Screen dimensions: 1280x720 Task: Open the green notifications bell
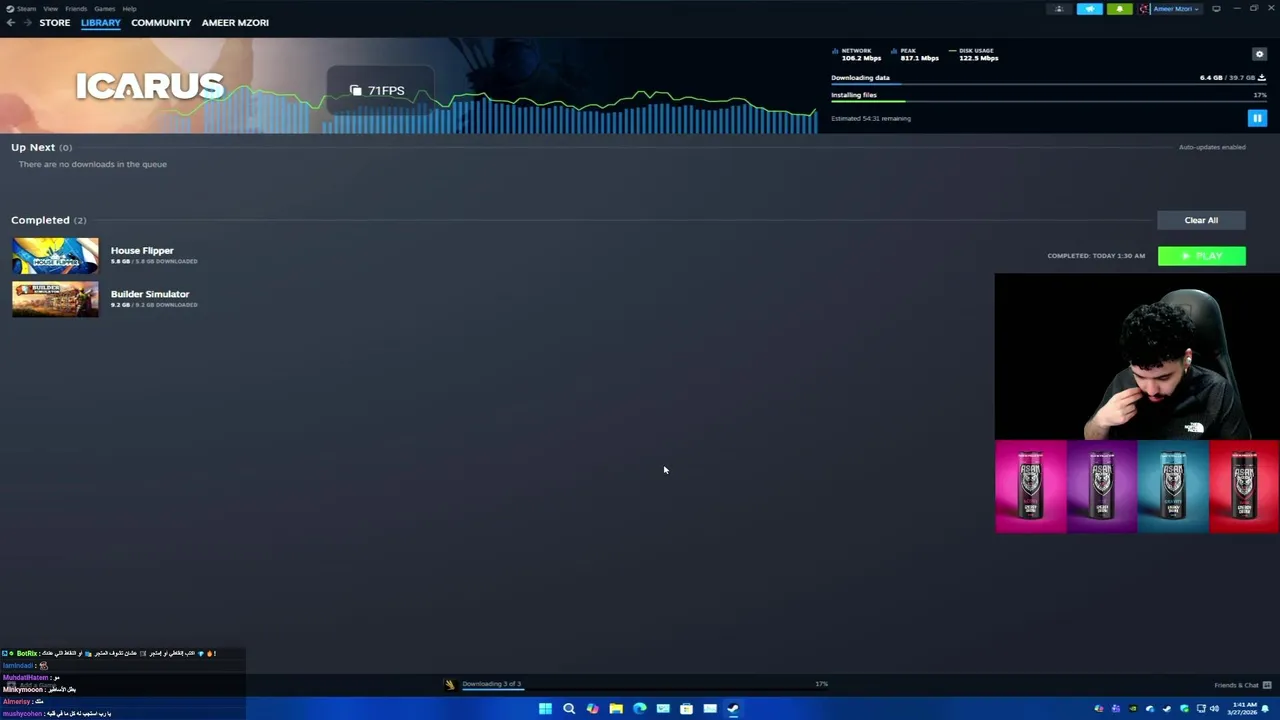(x=1119, y=9)
